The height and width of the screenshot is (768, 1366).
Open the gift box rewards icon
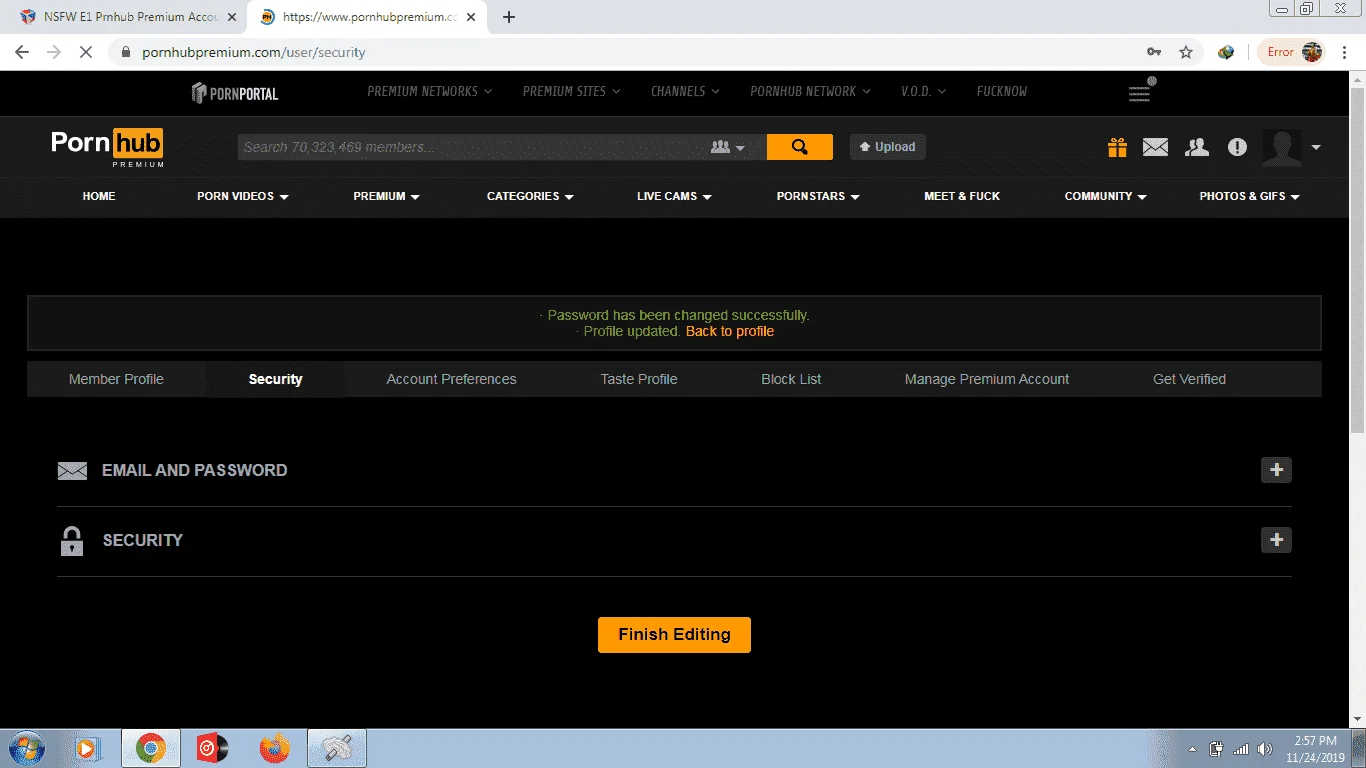click(1117, 147)
